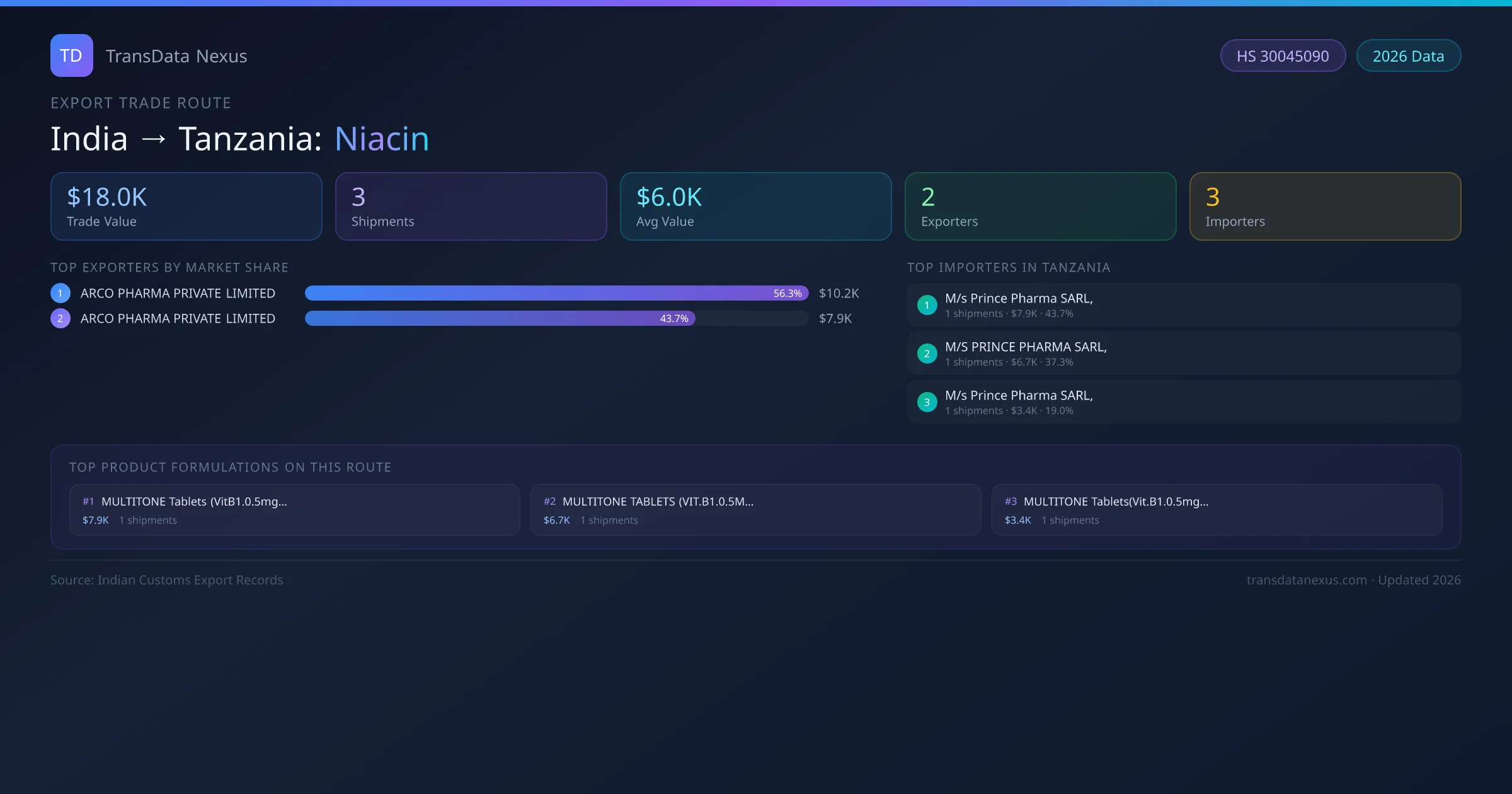Click the TD logo icon
Screen dimensions: 1512x794
tap(71, 55)
